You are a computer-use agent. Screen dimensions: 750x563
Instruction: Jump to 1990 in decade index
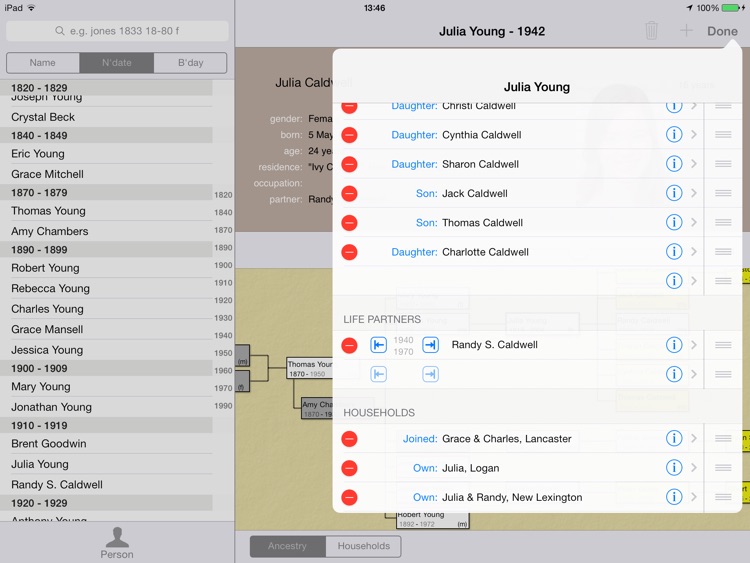coord(223,406)
